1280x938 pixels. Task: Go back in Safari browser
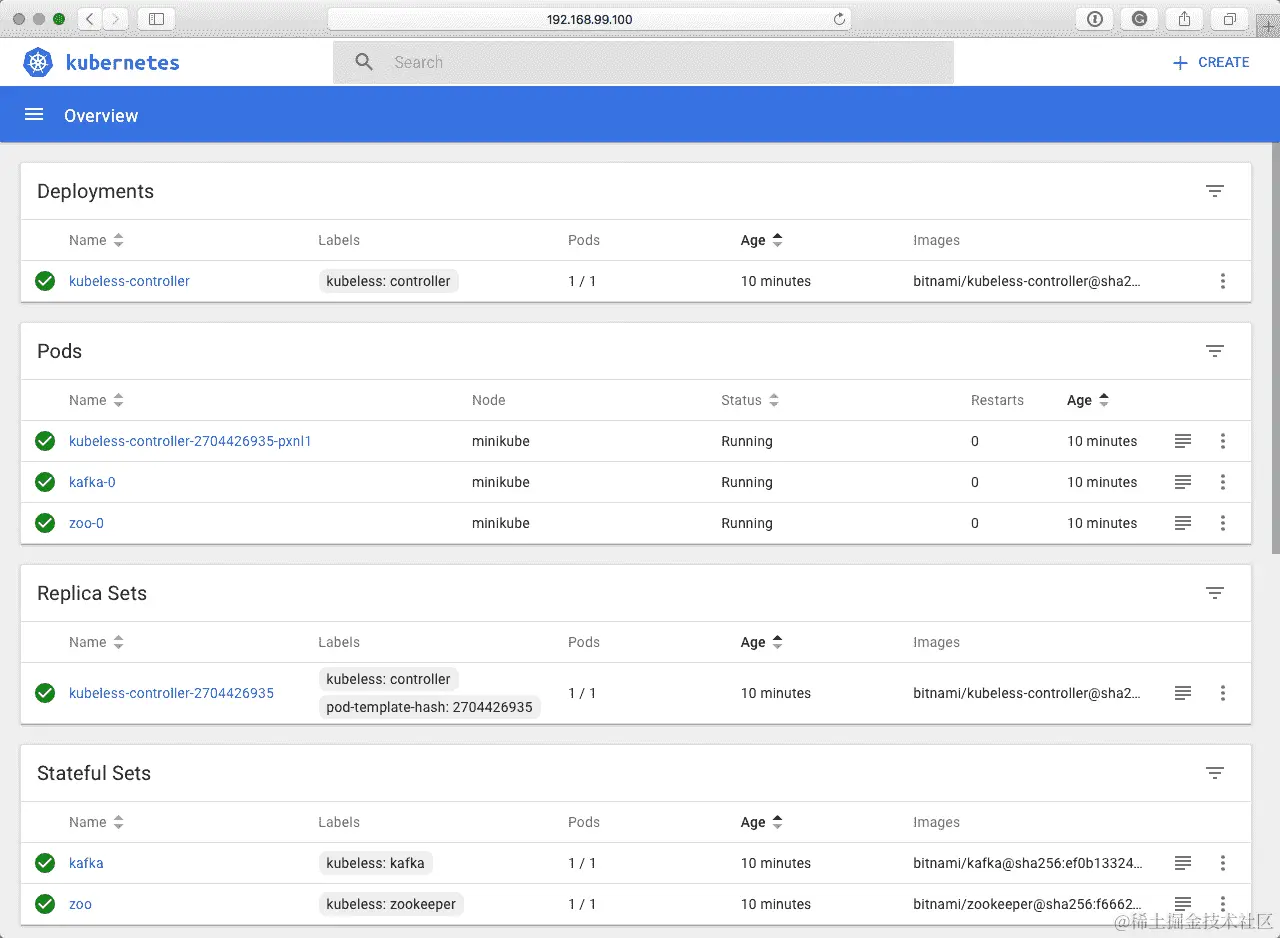[89, 19]
